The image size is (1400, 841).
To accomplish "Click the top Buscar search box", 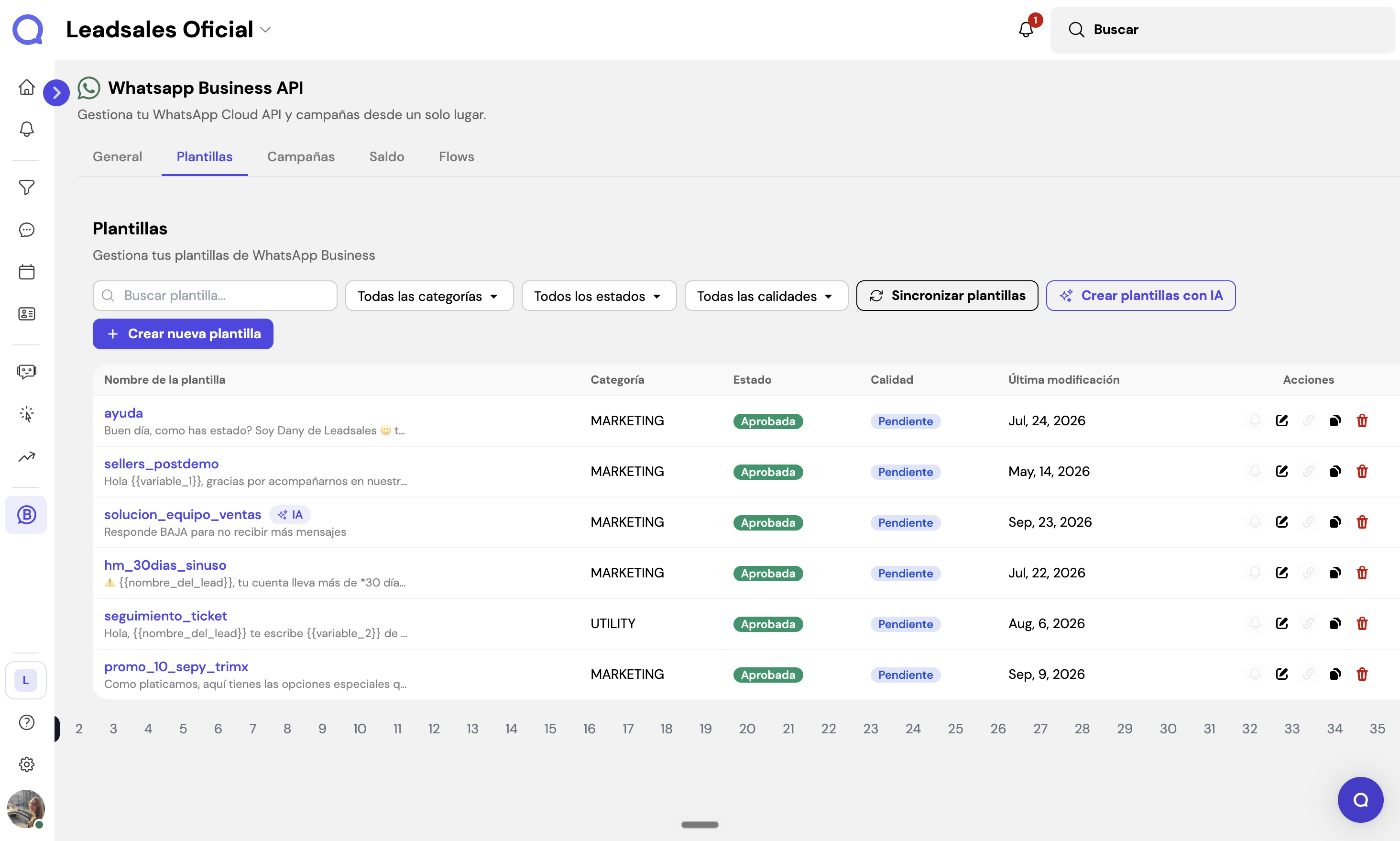I will tap(1222, 30).
